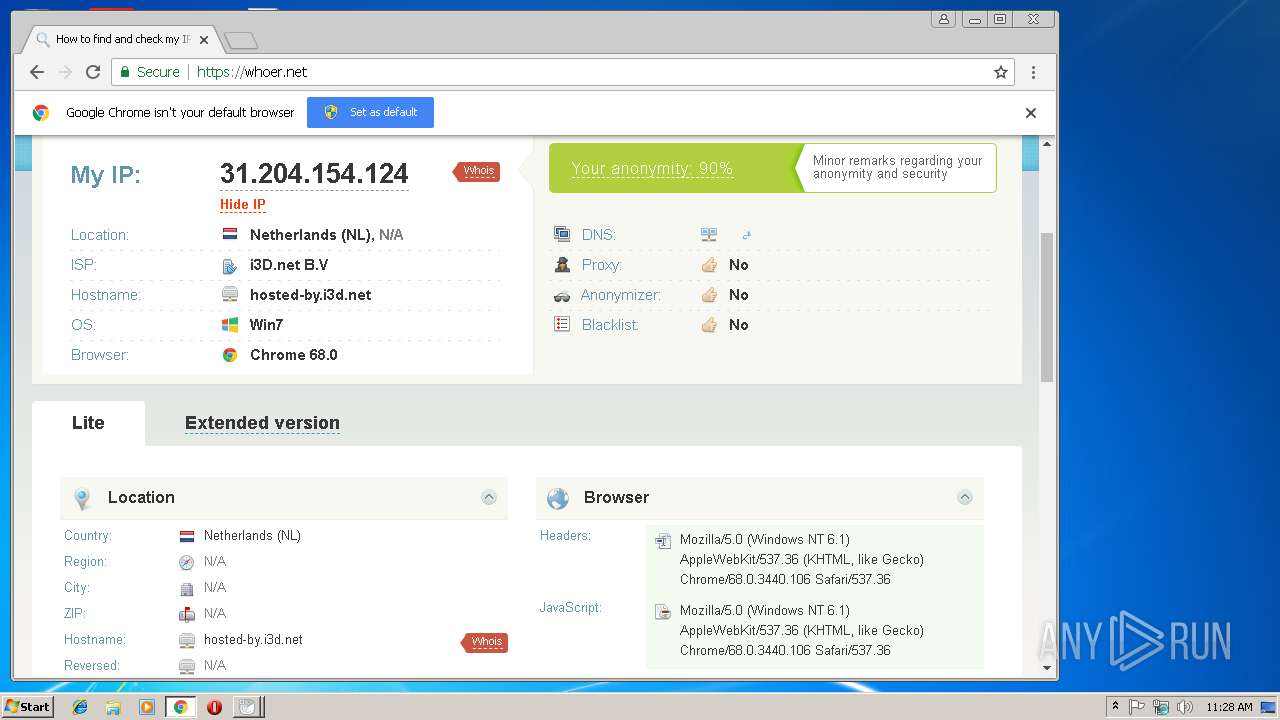Close the current browser tab
This screenshot has width=1280, height=720.
[x=204, y=40]
